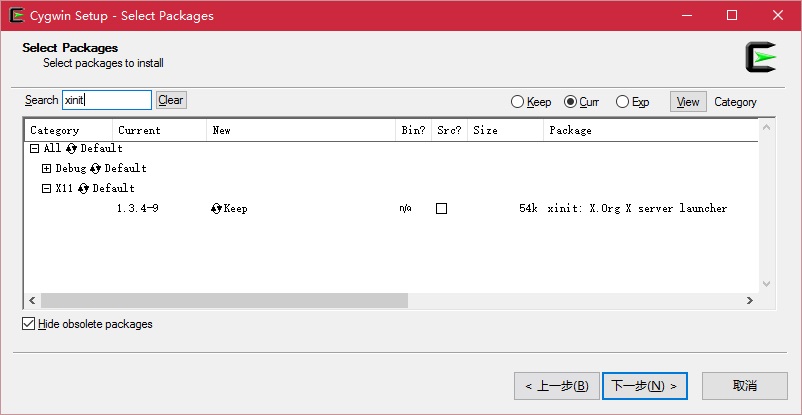The height and width of the screenshot is (415, 802).
Task: Click the 取消 cancel button
Action: (745, 386)
